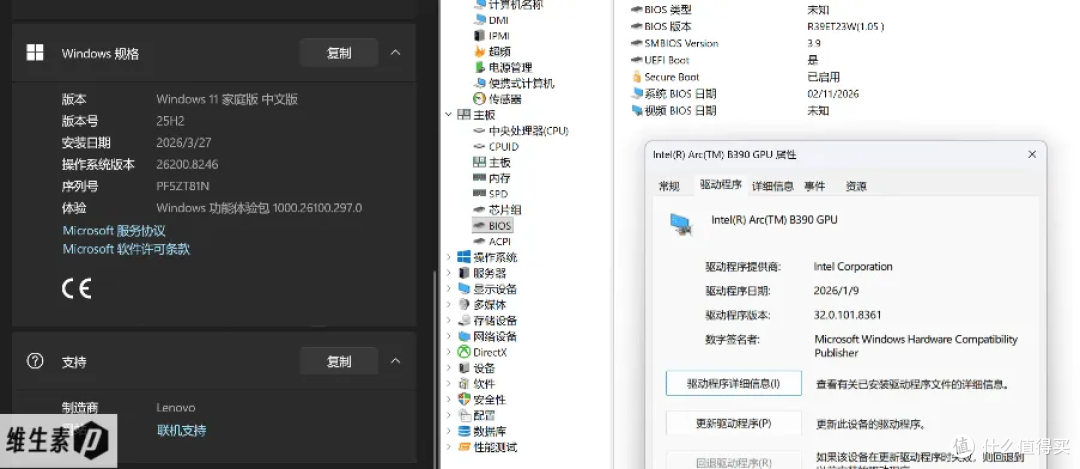Select the 多媒体 icon

(464, 304)
